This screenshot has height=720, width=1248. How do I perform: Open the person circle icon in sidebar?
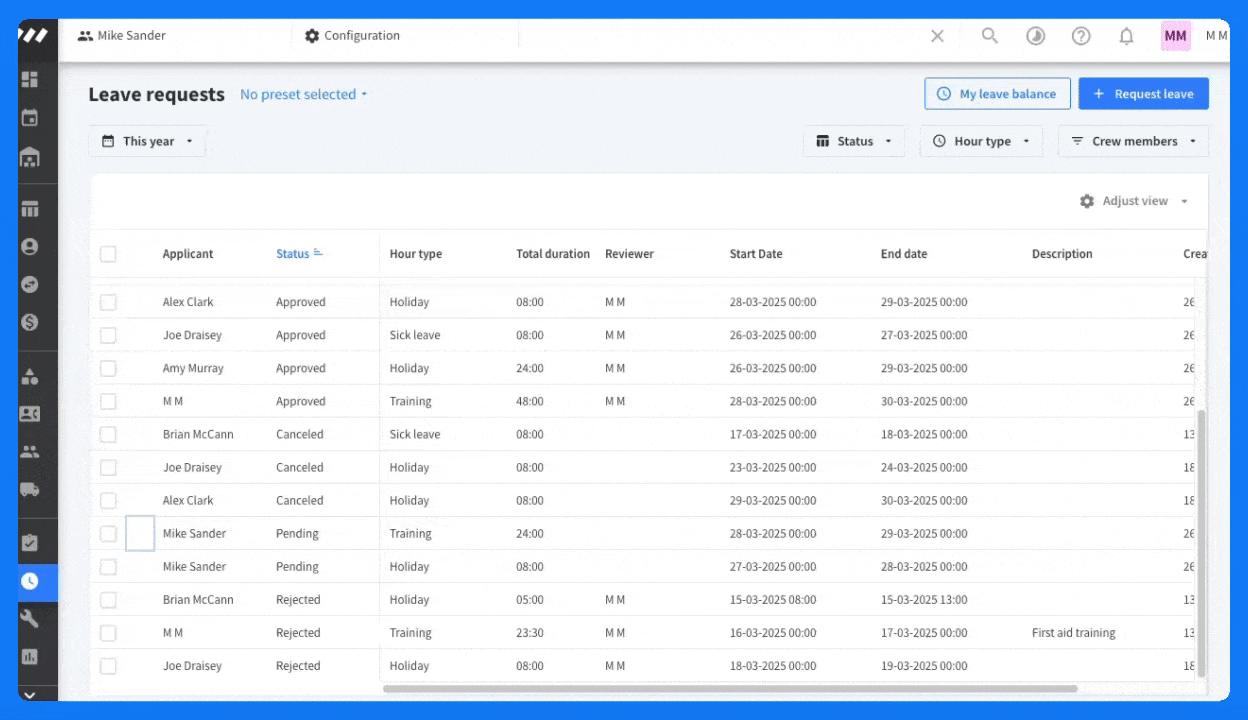coord(30,247)
